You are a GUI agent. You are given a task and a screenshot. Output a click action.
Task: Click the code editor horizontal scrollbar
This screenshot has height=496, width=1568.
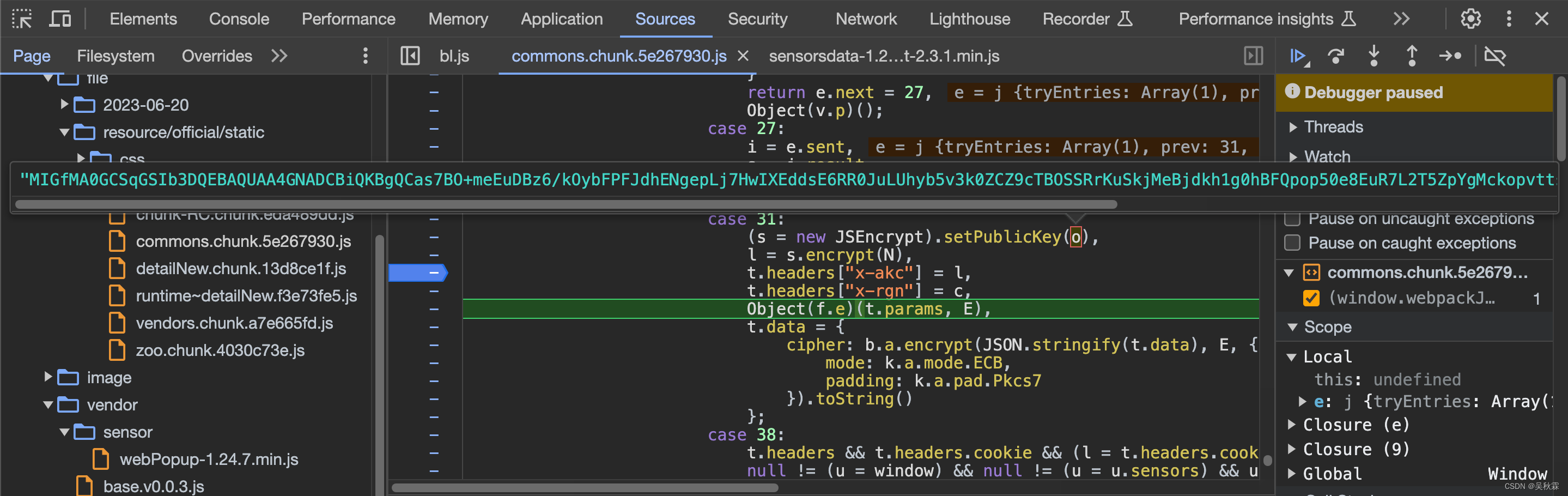(585, 487)
